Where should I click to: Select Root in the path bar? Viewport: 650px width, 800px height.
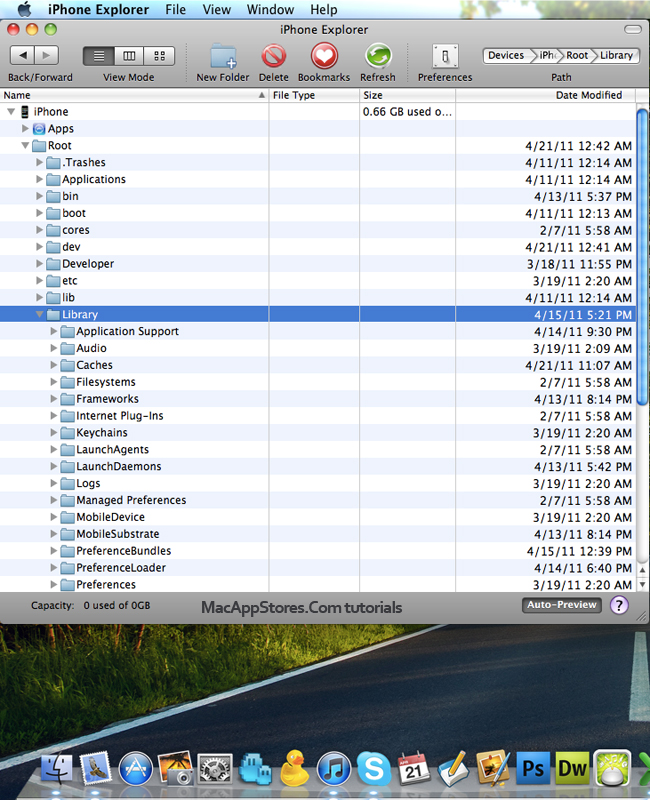pyautogui.click(x=577, y=55)
